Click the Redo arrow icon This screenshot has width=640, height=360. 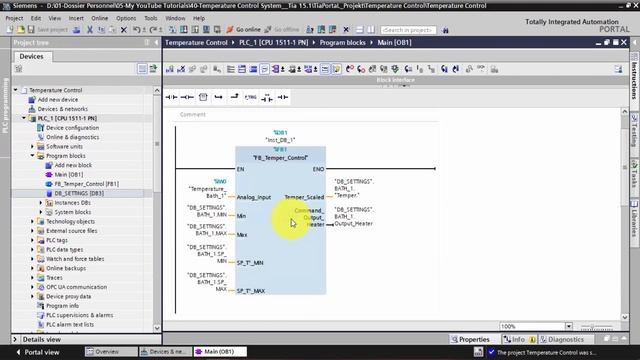(x=154, y=29)
